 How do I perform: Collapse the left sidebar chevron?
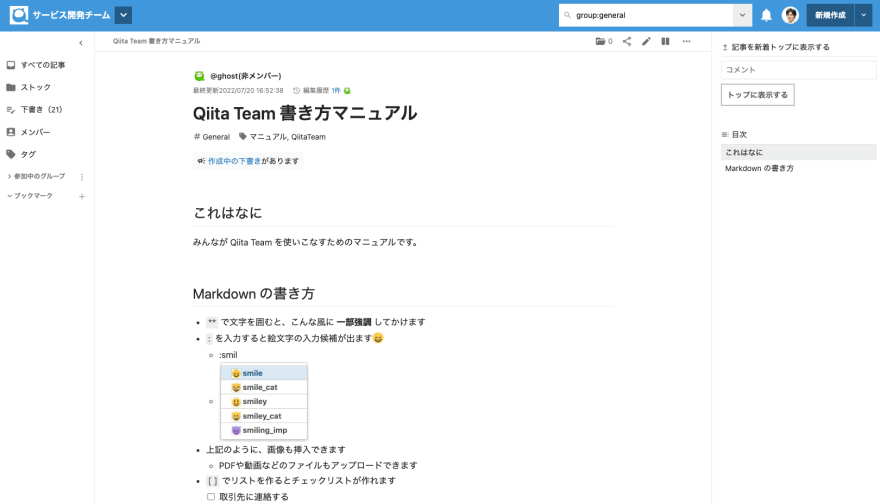(81, 43)
